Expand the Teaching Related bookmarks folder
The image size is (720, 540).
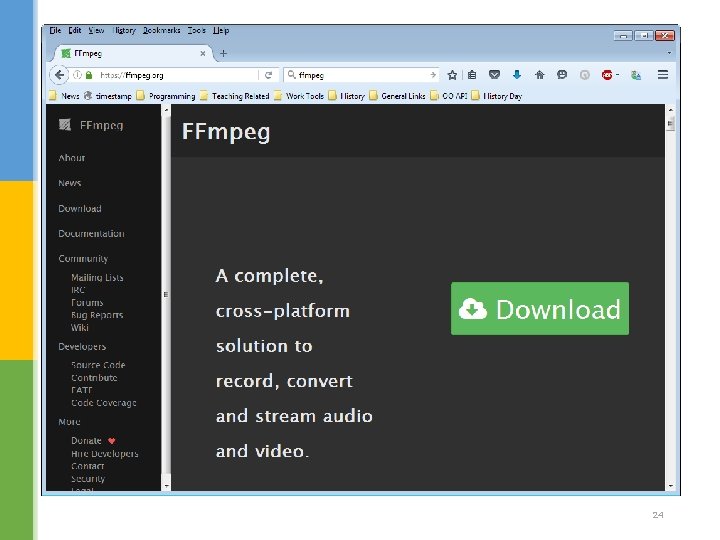coord(235,96)
